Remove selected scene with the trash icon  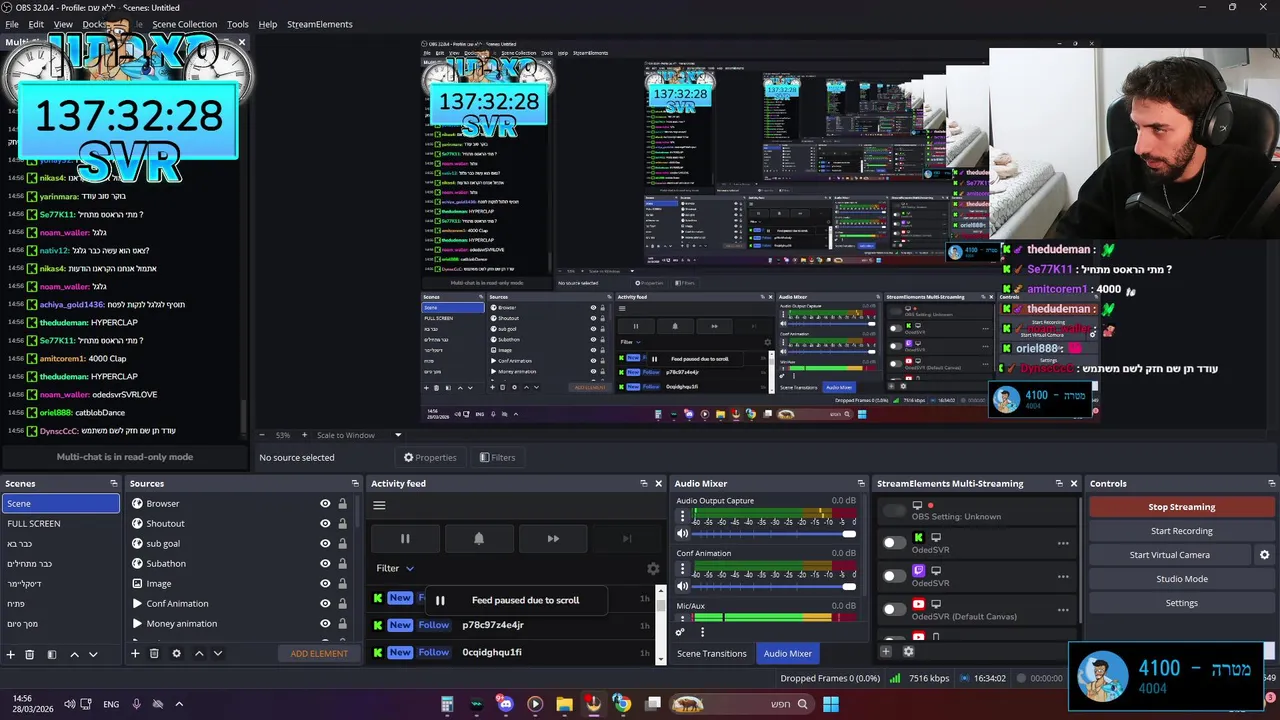[30, 654]
